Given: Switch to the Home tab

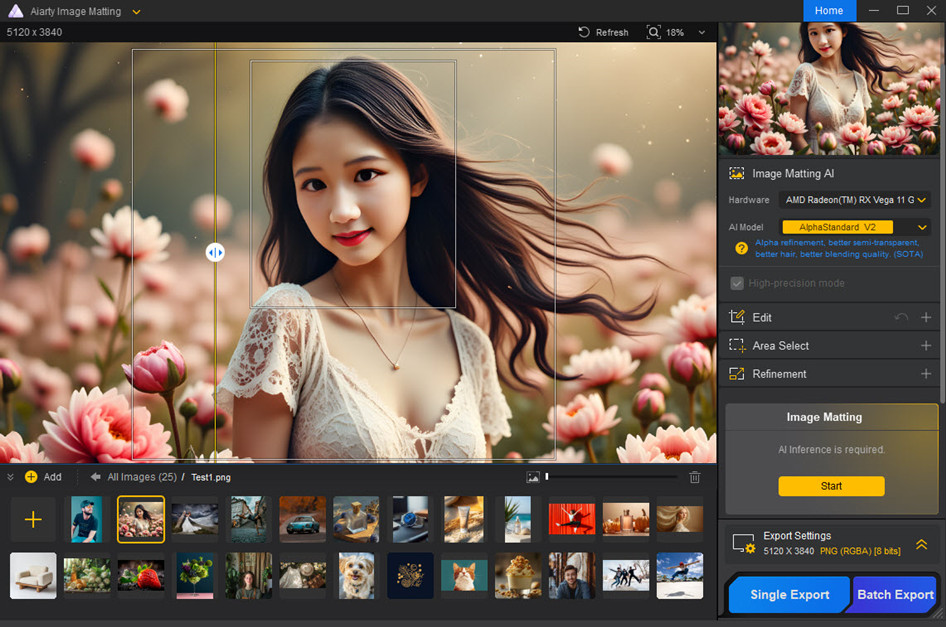Looking at the screenshot, I should (x=829, y=10).
